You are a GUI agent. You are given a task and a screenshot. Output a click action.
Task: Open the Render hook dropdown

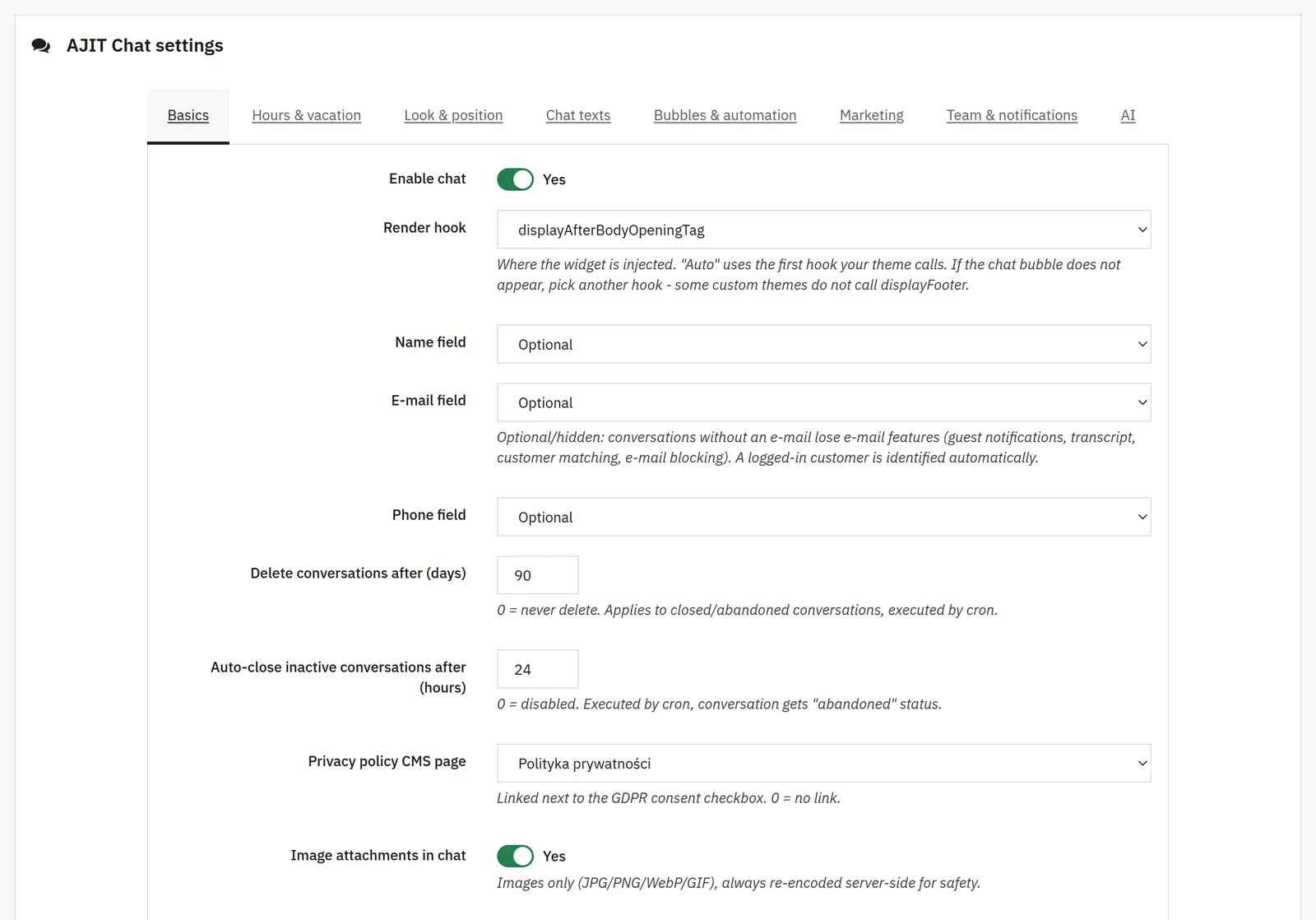click(823, 230)
